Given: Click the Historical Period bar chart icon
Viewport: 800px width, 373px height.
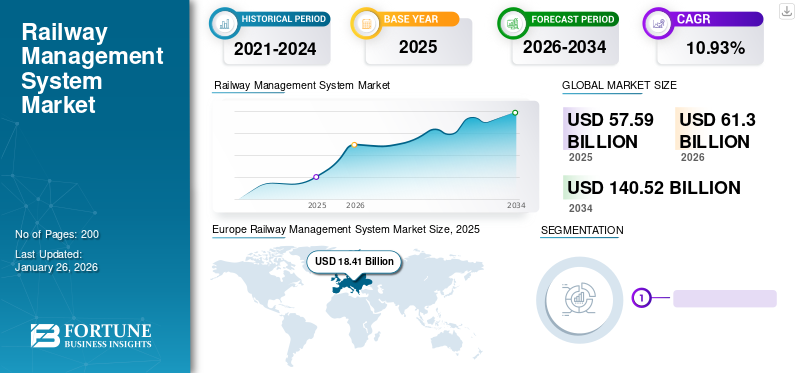Looking at the screenshot, I should (224, 23).
